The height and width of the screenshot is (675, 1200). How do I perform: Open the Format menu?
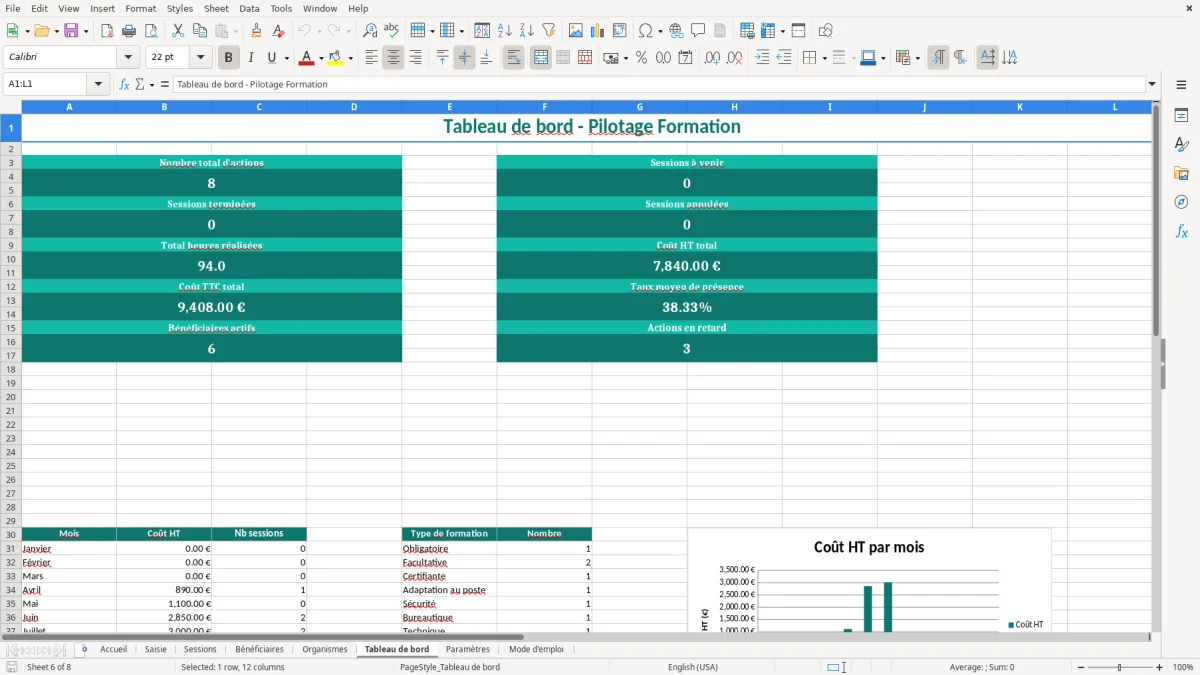[141, 8]
